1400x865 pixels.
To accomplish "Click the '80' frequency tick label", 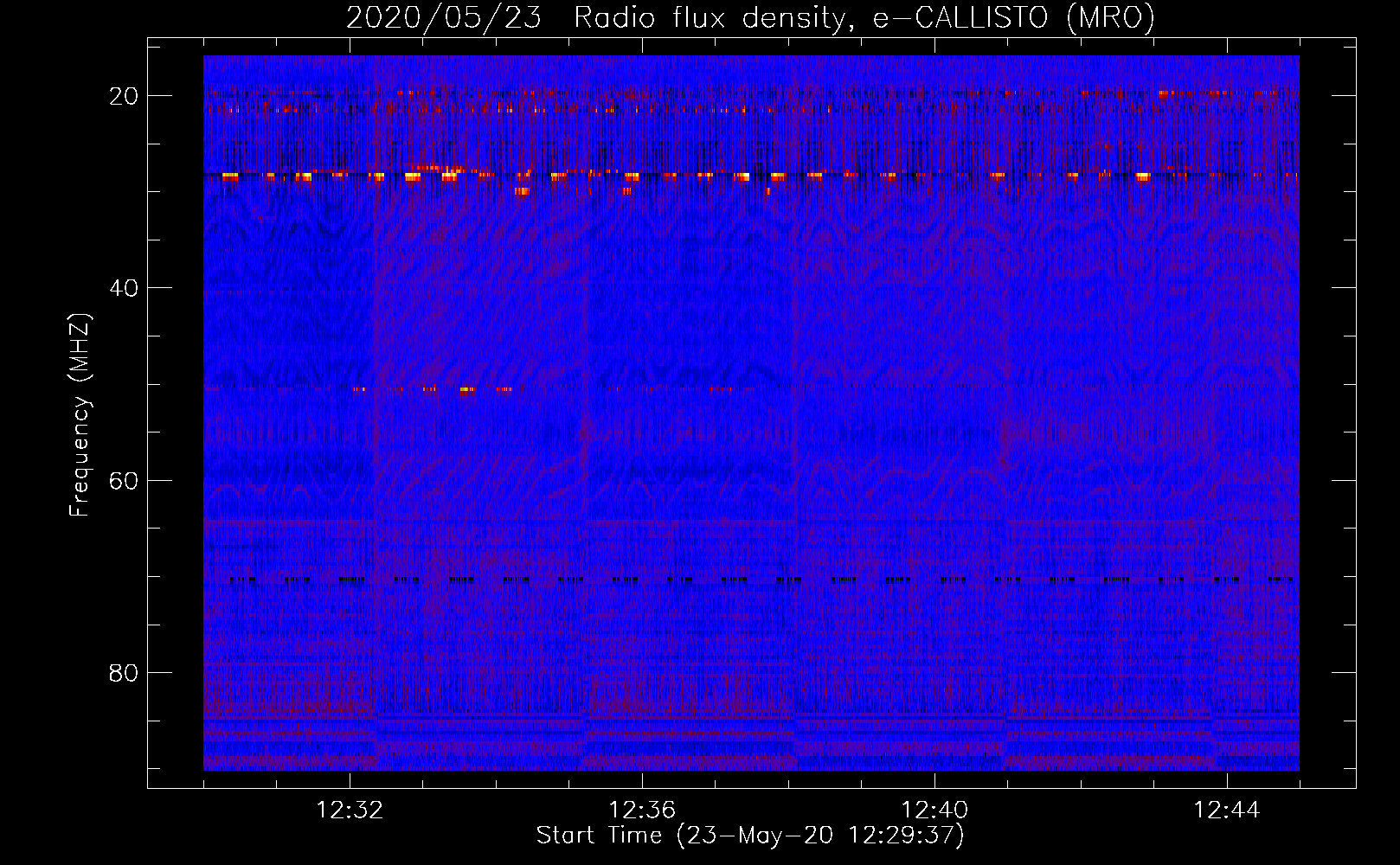I will [124, 673].
